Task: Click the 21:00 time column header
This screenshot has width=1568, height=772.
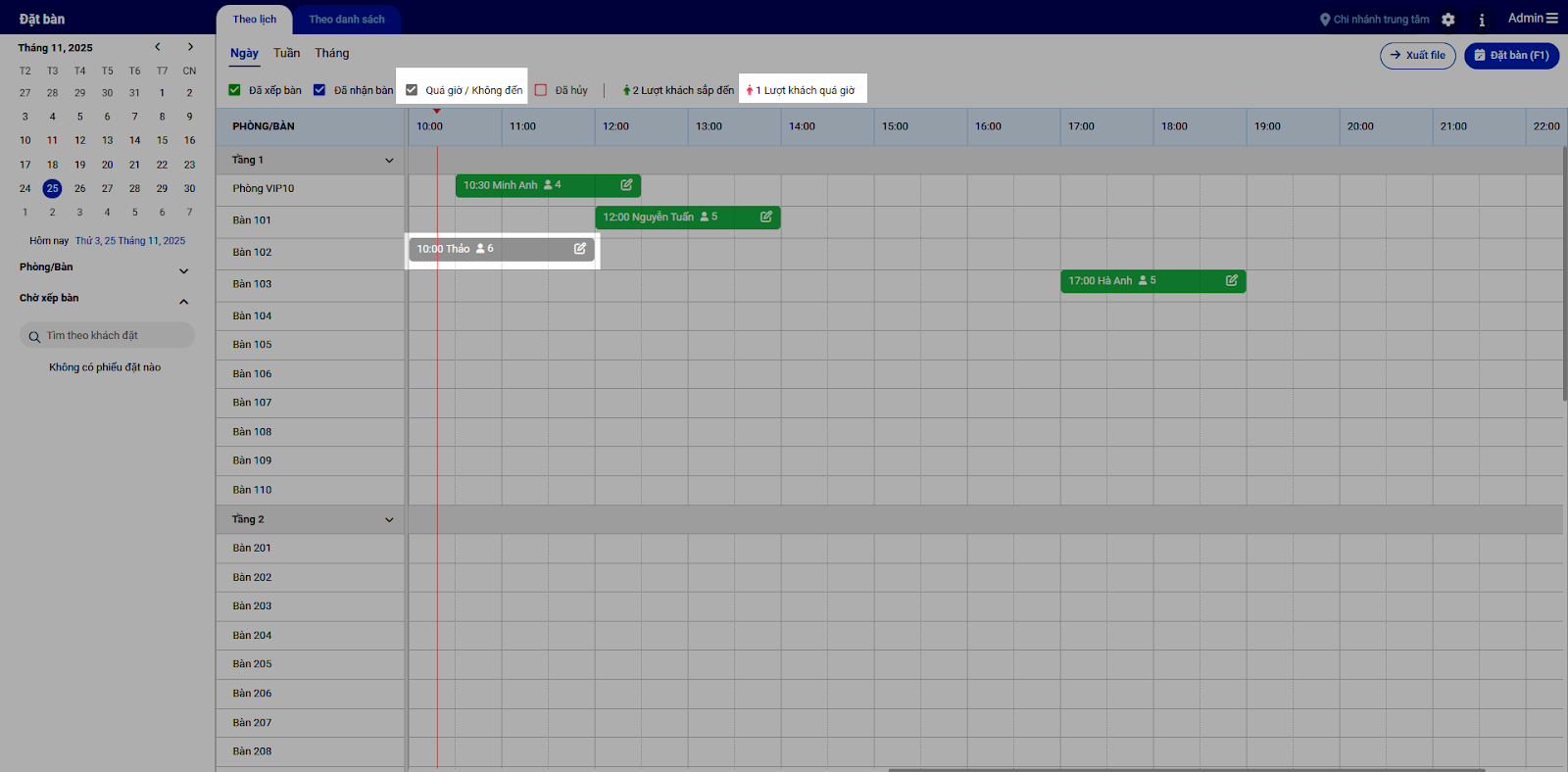Action: pos(1453,126)
